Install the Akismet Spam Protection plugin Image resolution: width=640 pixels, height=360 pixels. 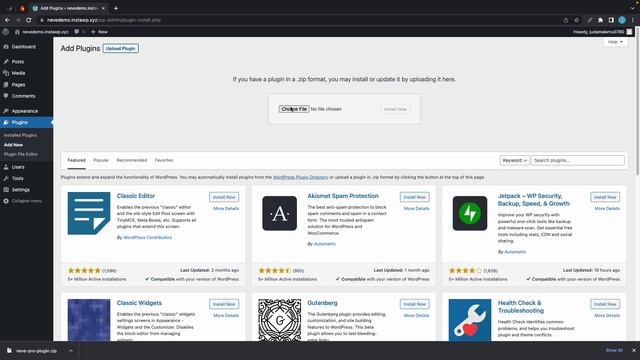[x=414, y=197]
